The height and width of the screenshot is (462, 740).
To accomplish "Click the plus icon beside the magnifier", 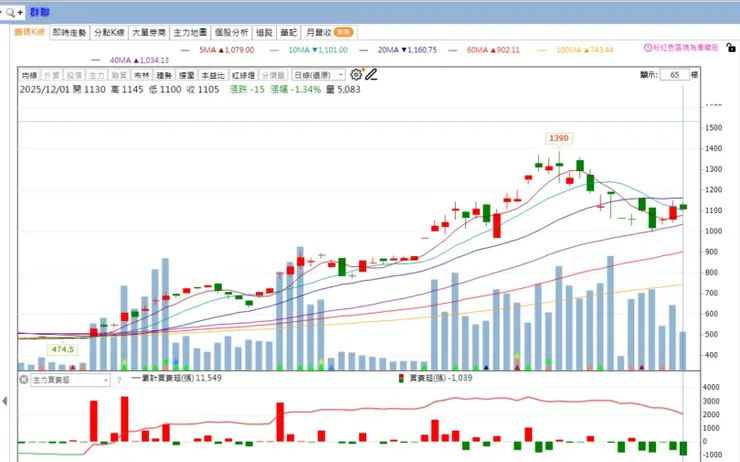I will (x=20, y=12).
